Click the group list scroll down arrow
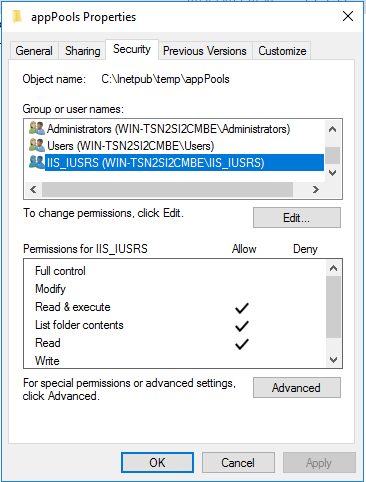The width and height of the screenshot is (366, 482). pyautogui.click(x=332, y=173)
